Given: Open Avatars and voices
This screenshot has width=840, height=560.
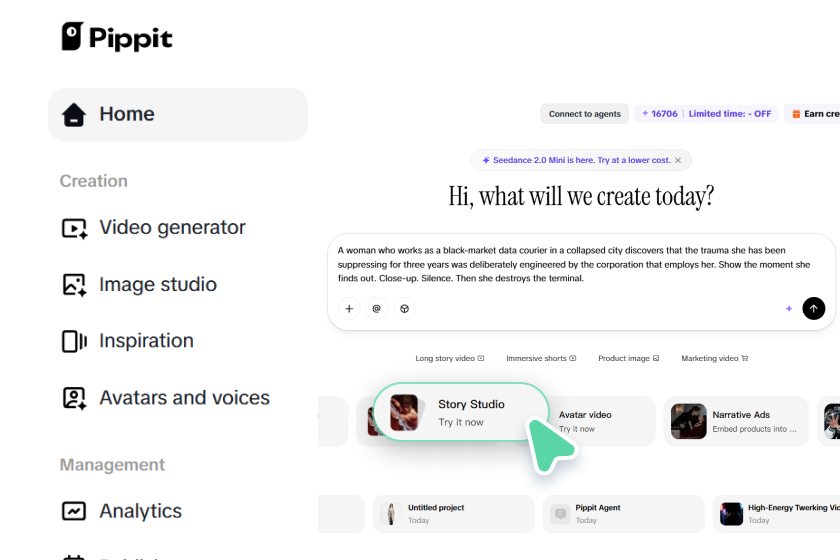Looking at the screenshot, I should pos(166,398).
